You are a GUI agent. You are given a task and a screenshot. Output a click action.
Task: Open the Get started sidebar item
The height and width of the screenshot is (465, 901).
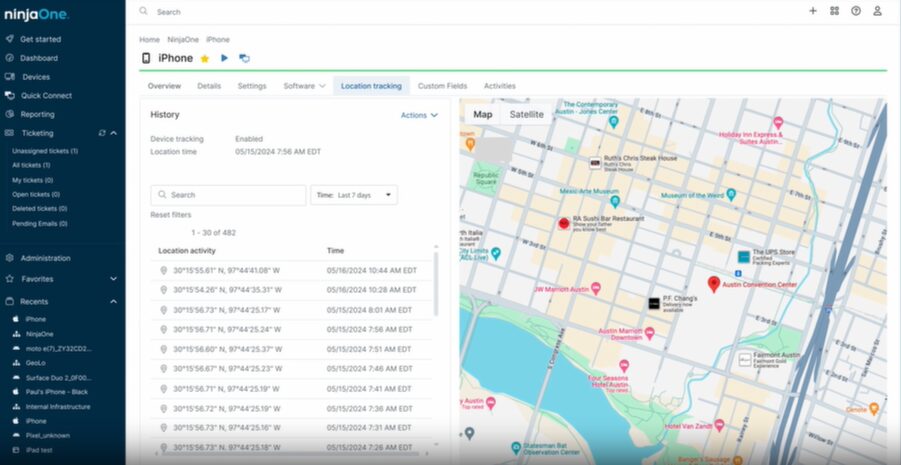click(x=40, y=39)
